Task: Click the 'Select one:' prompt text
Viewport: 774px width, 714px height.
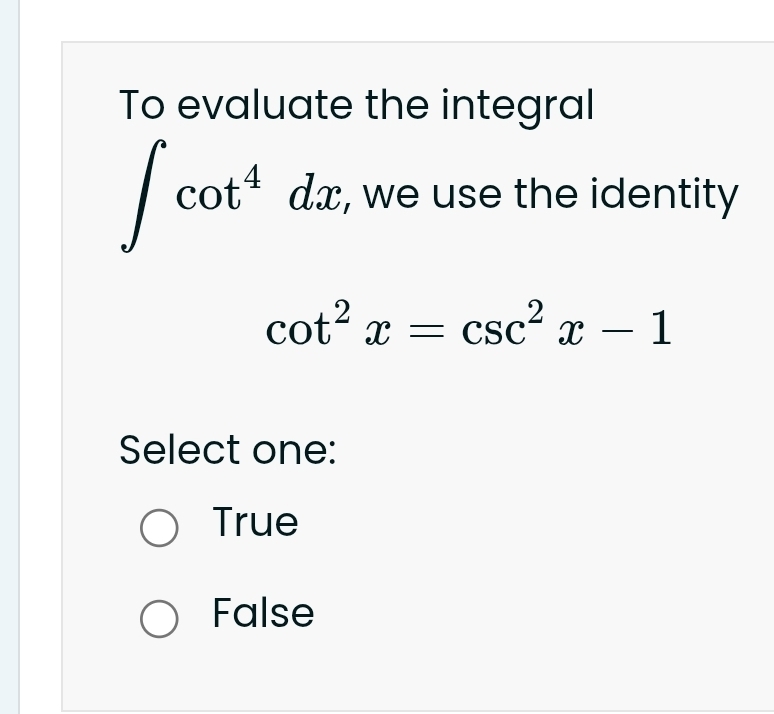Action: tap(228, 450)
